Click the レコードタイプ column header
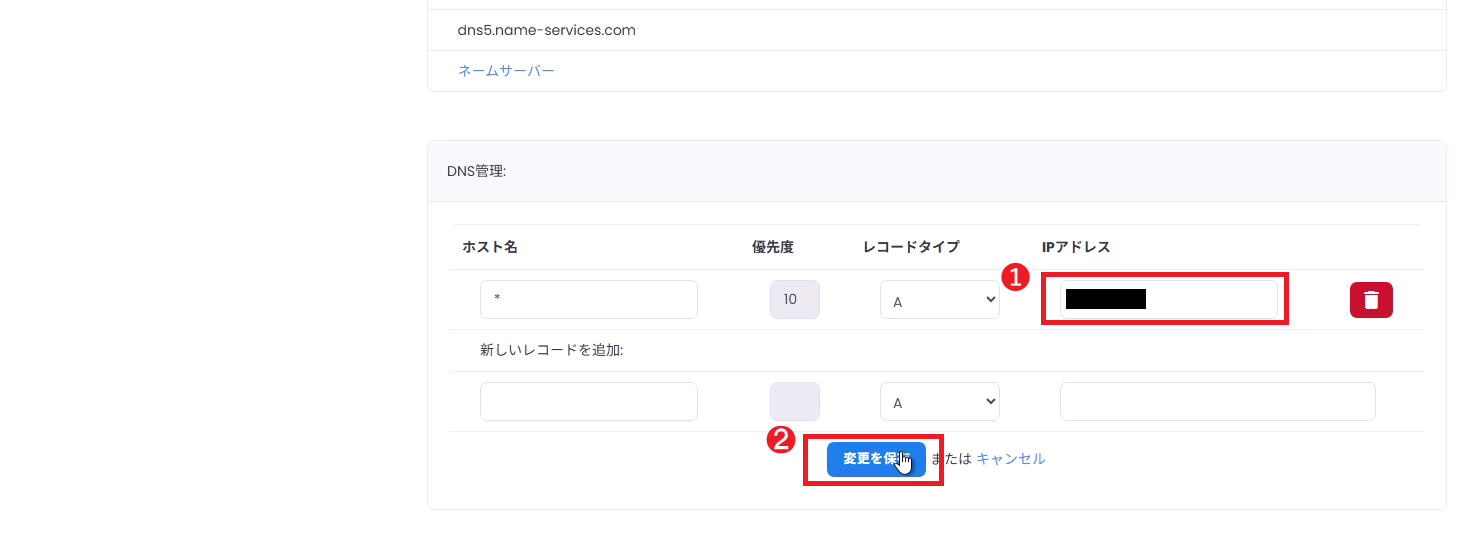The width and height of the screenshot is (1480, 540). tap(911, 247)
